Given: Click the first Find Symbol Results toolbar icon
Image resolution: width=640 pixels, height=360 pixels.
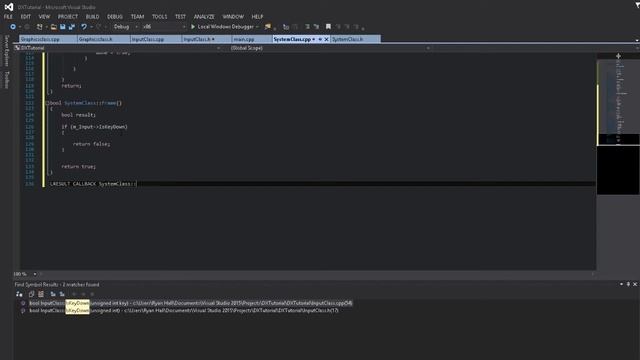Looking at the screenshot, I should pos(19,294).
